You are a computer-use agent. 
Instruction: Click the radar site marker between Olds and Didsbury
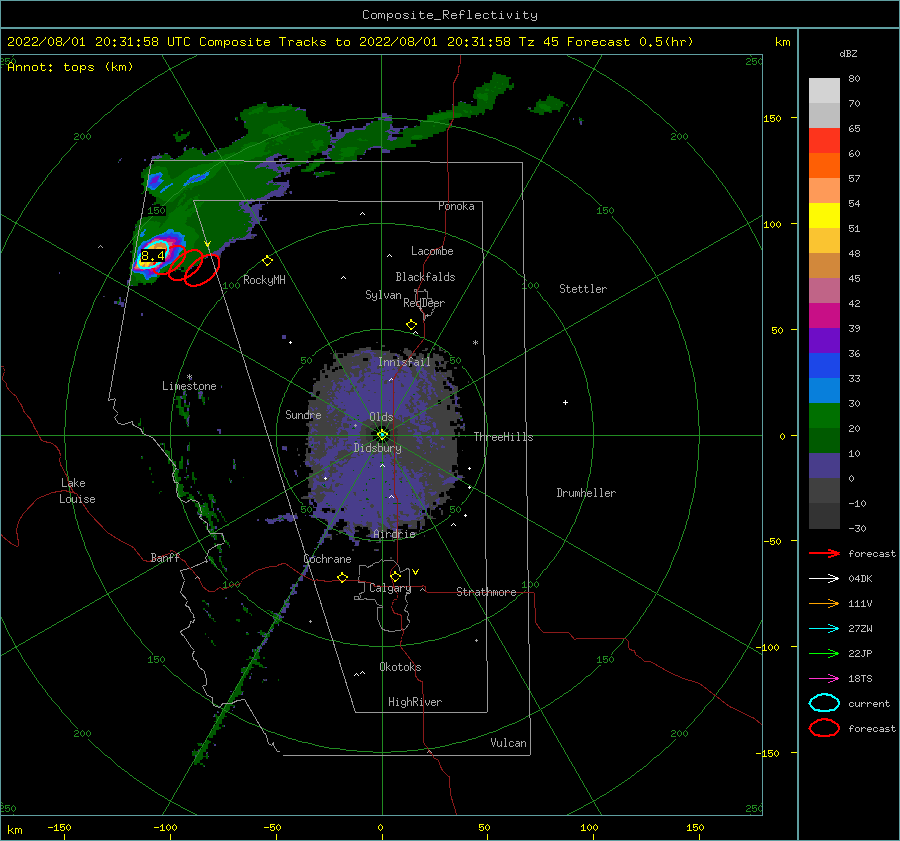(x=382, y=435)
